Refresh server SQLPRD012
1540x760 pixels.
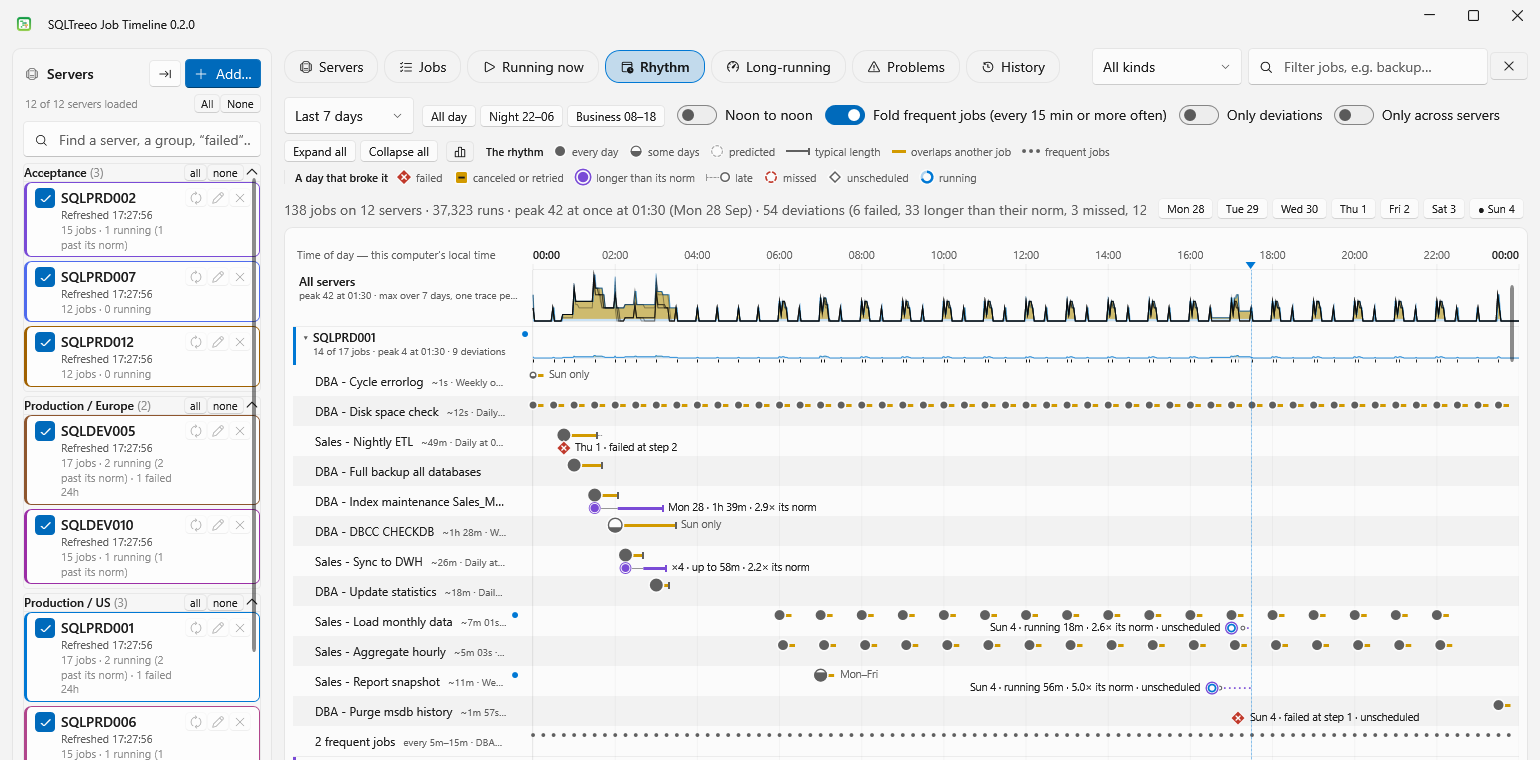point(196,342)
